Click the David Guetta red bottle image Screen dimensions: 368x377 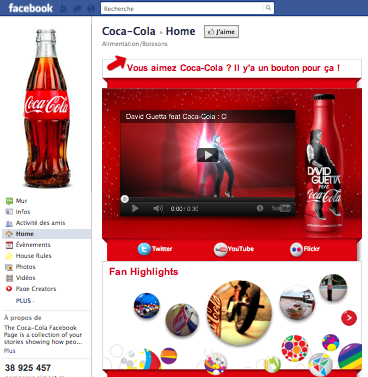click(x=324, y=163)
